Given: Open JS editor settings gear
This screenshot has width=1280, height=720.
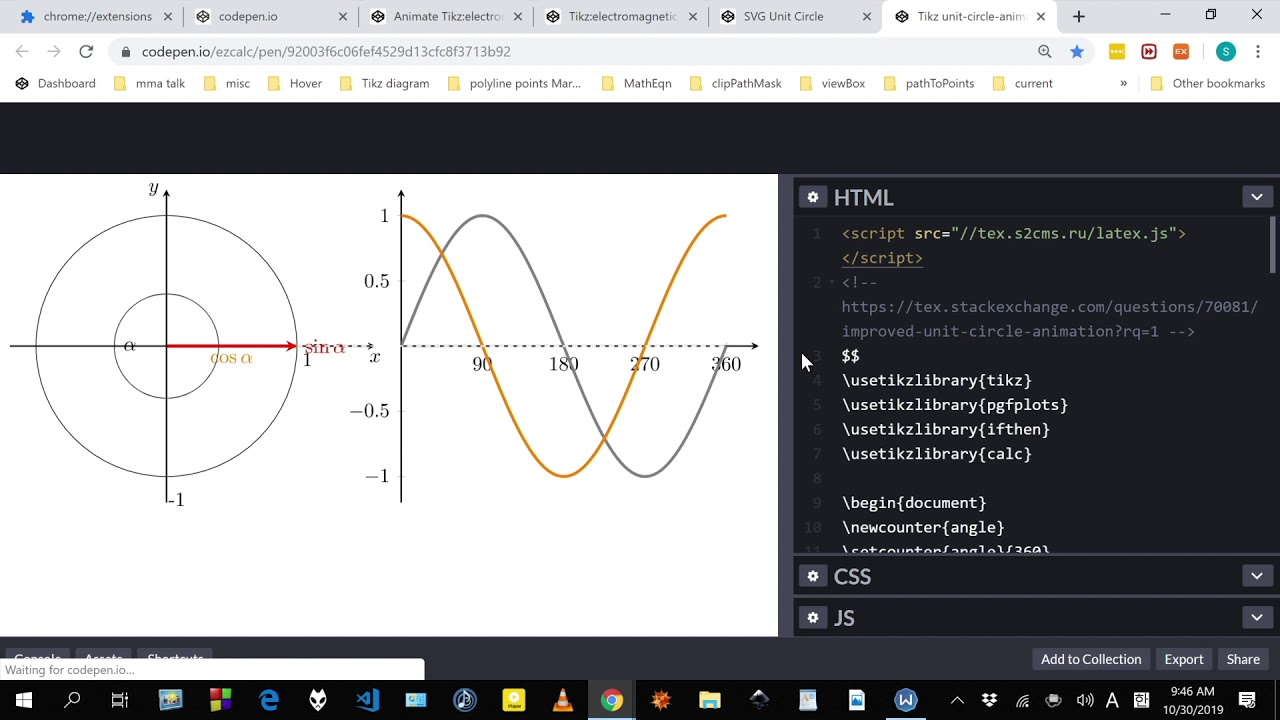Looking at the screenshot, I should (x=813, y=618).
